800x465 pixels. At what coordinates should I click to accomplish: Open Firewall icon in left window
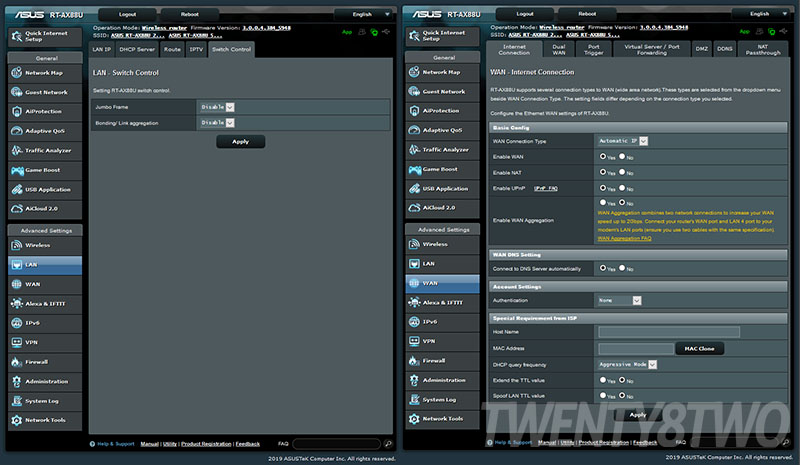[x=16, y=361]
